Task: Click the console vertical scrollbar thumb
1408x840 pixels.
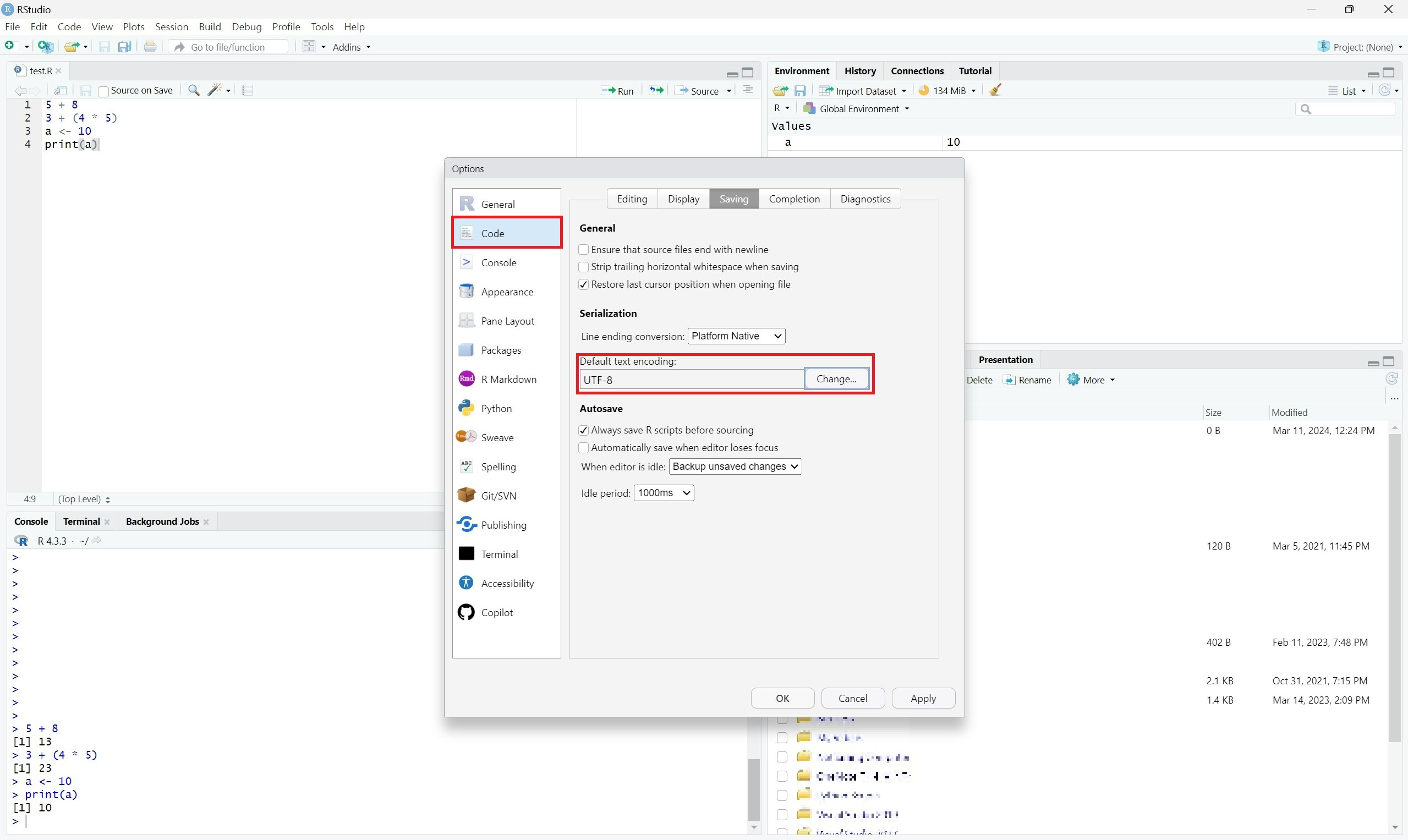Action: 754,789
